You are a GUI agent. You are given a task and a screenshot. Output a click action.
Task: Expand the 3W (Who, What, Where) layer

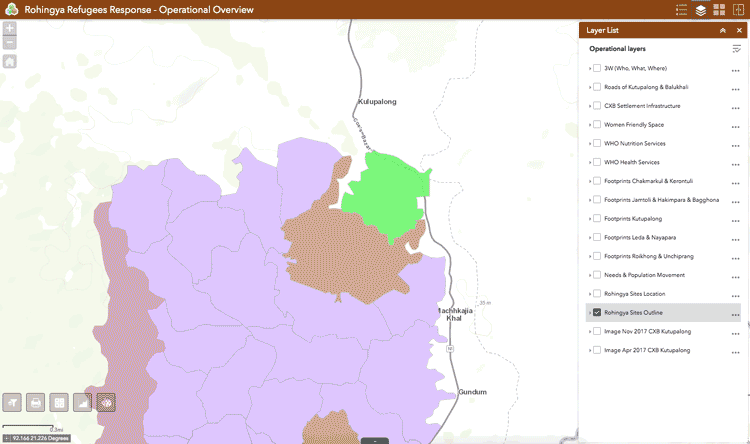(589, 69)
